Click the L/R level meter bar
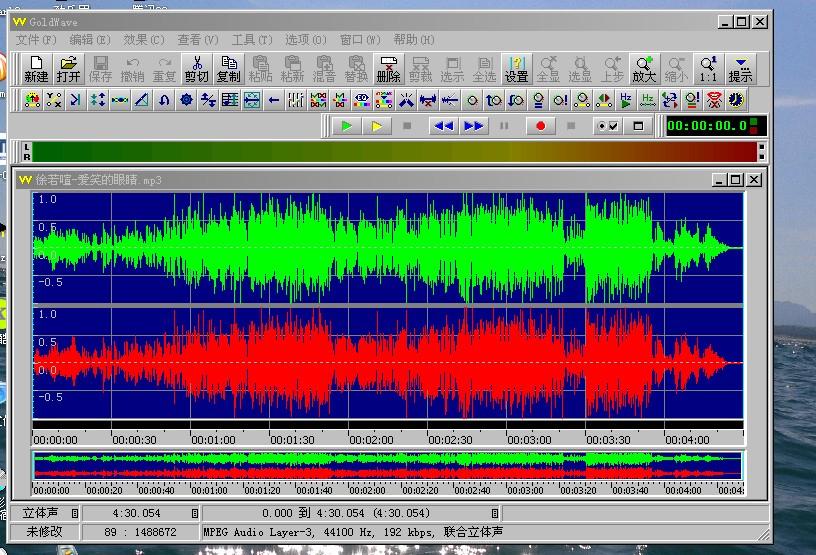The image size is (816, 555). [x=392, y=152]
